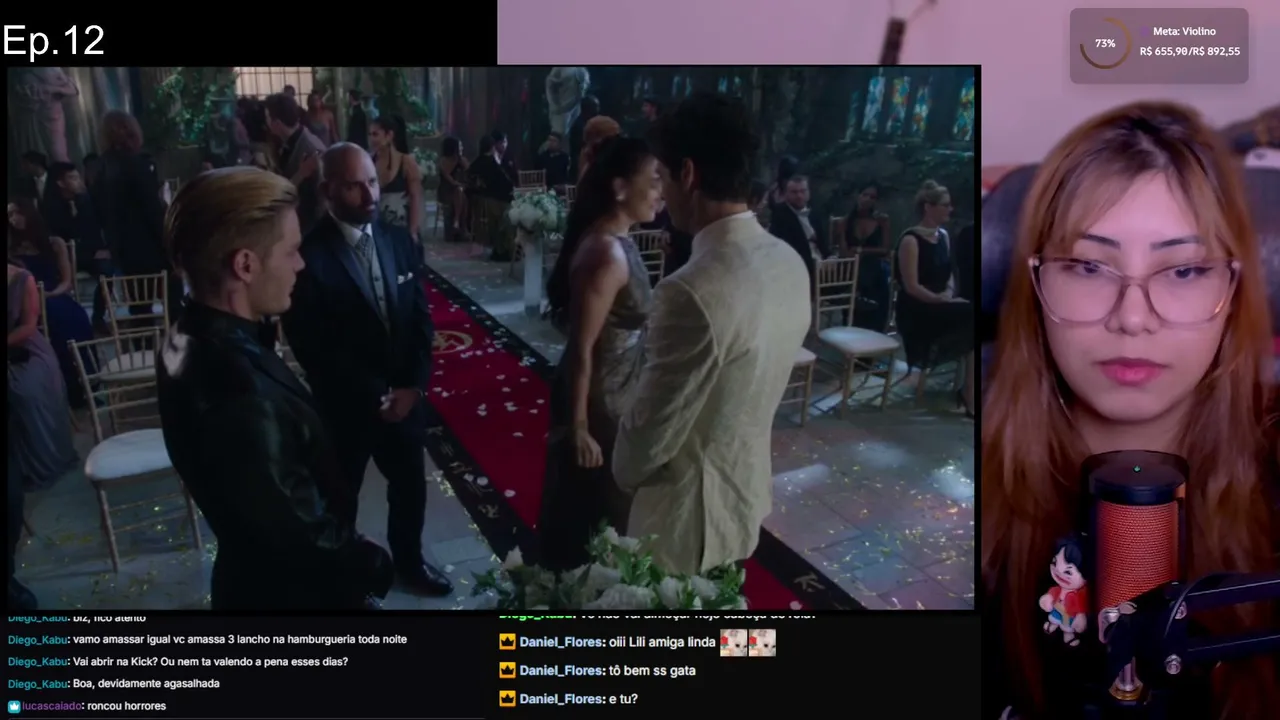Click the message "Boa, devidamente agasalhada"
Image resolution: width=1280 pixels, height=720 pixels.
146,684
